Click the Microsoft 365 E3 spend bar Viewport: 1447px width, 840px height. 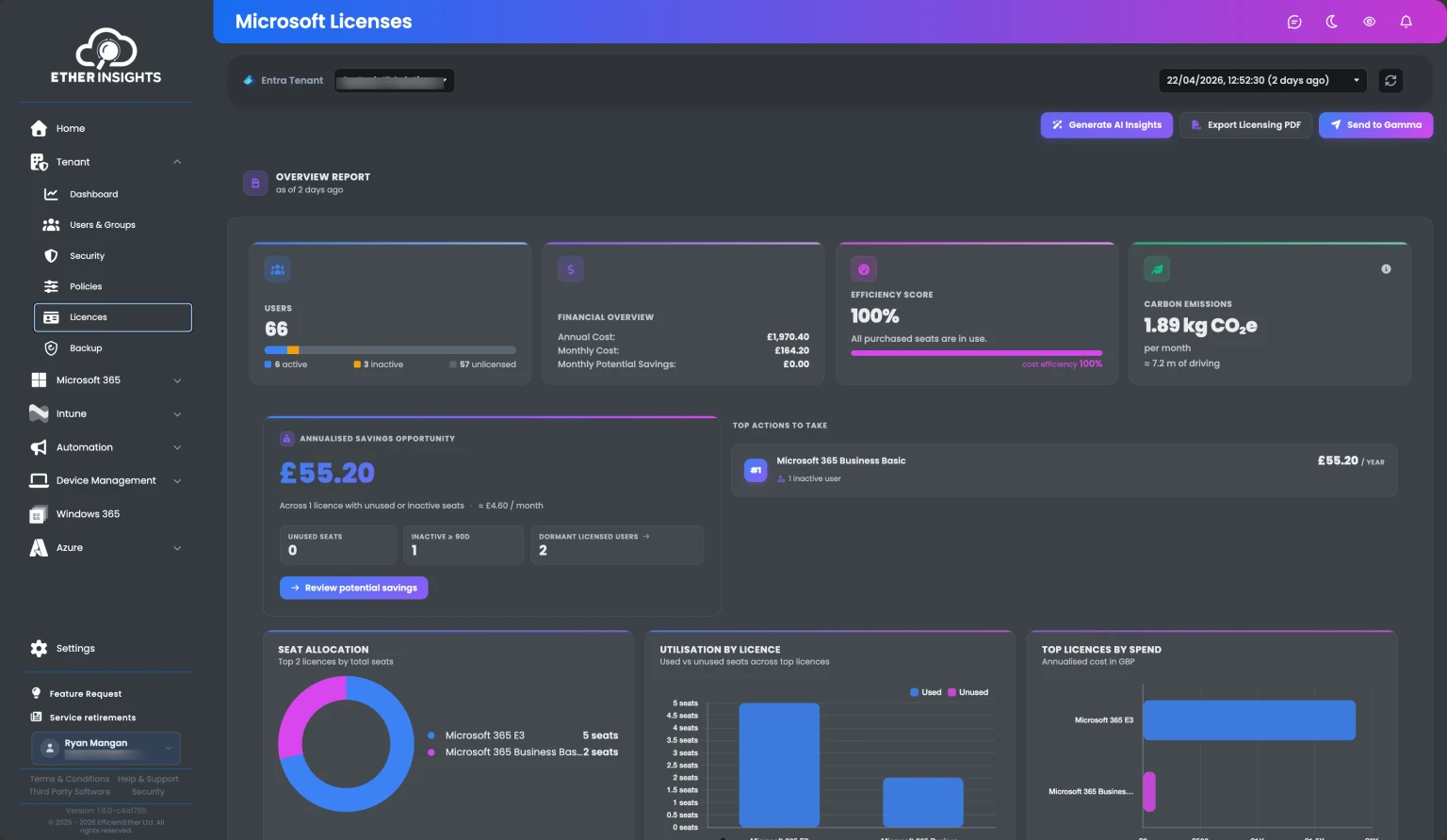click(x=1249, y=720)
